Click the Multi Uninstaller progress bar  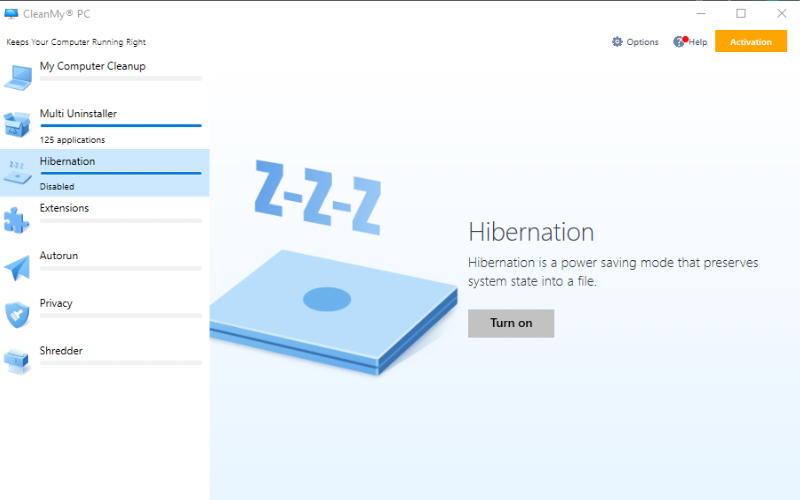tap(120, 126)
